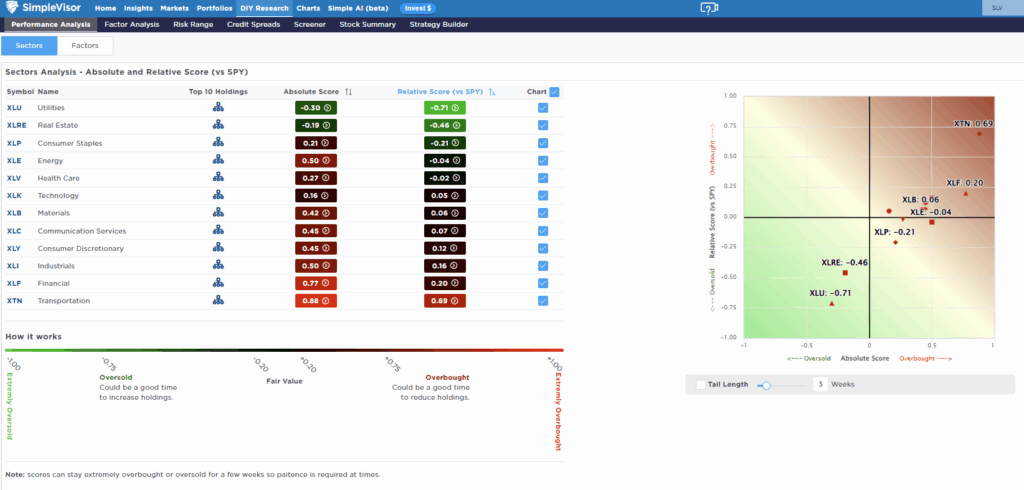Open the Credit Spreads tab
The image size is (1024, 490).
coord(253,24)
